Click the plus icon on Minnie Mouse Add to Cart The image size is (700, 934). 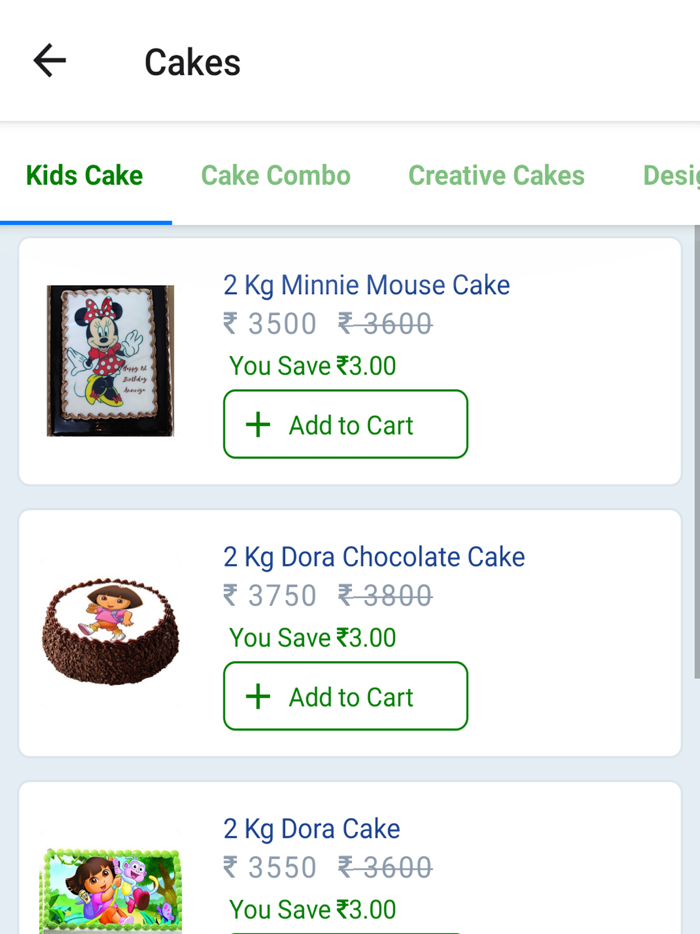click(259, 424)
